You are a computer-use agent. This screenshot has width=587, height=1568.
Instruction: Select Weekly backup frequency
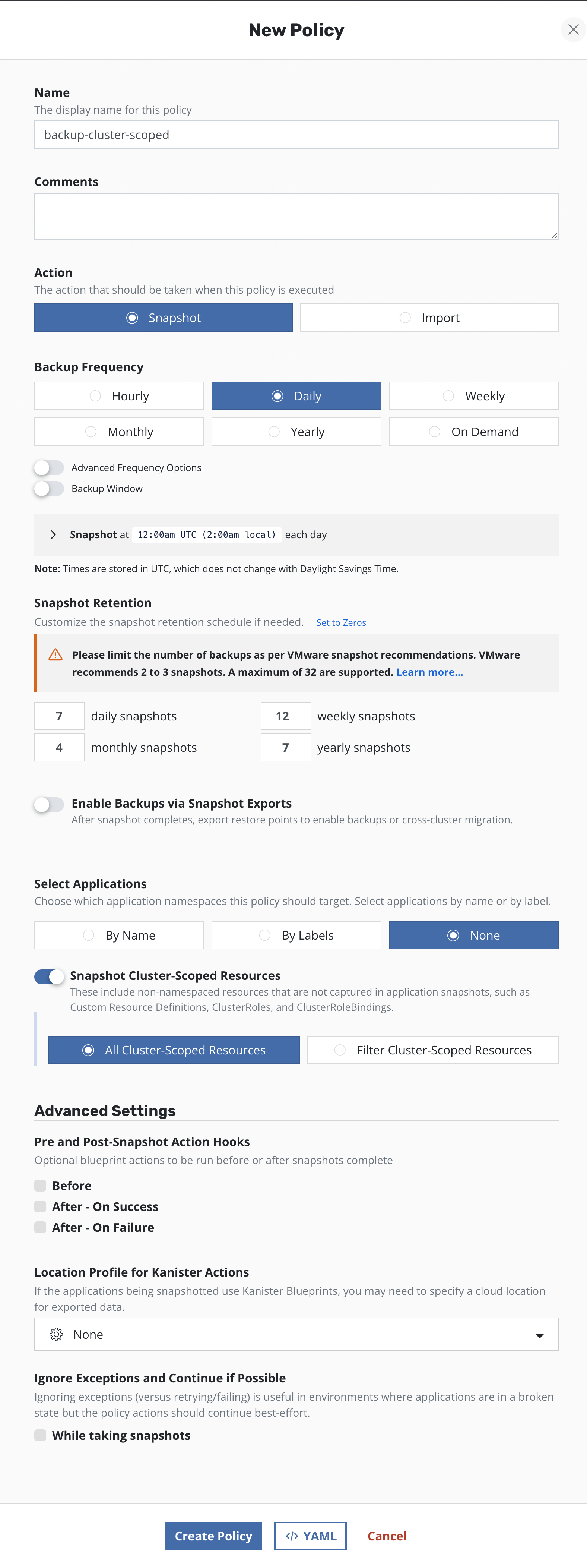(x=473, y=396)
